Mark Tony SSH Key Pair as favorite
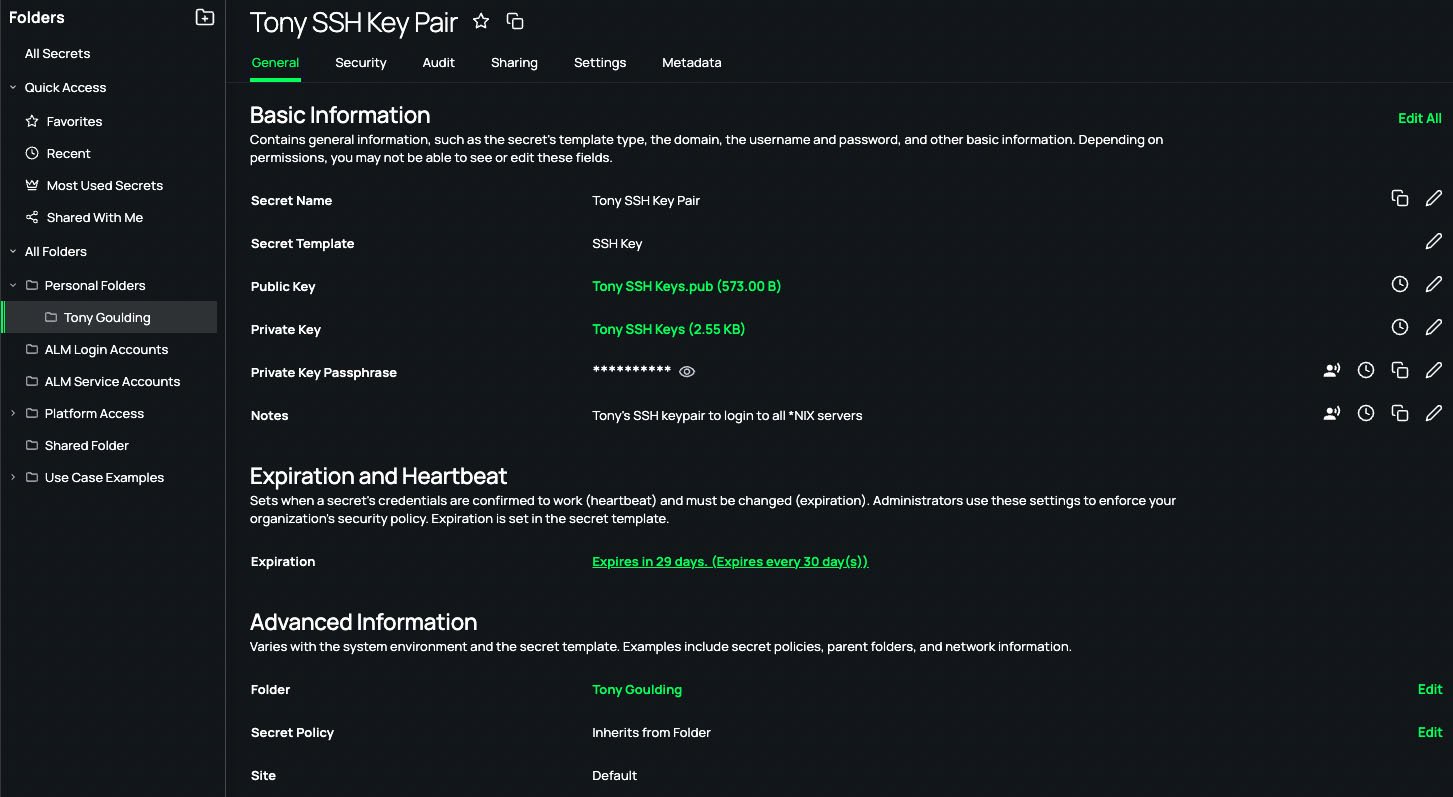1453x797 pixels. [x=480, y=20]
